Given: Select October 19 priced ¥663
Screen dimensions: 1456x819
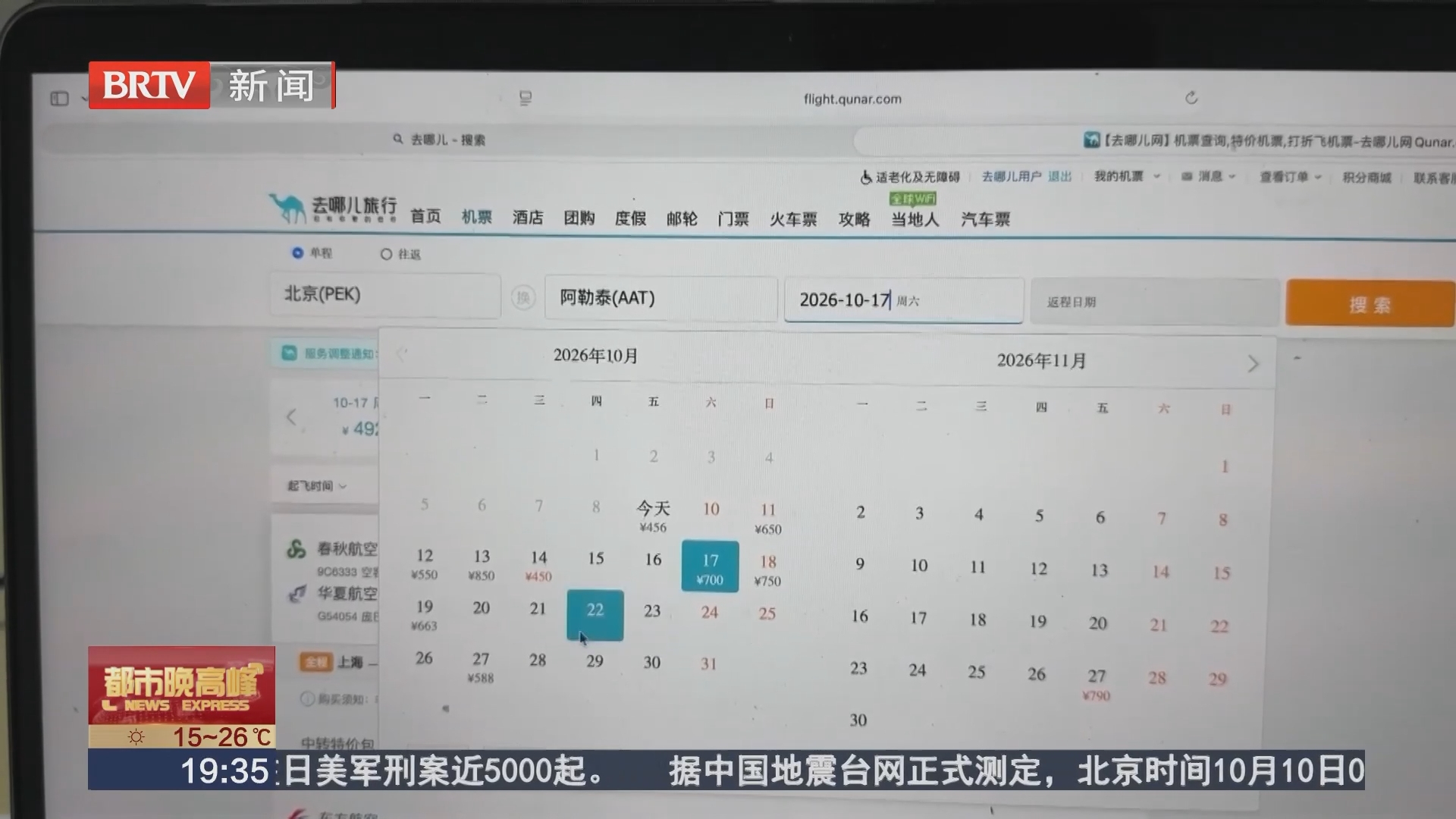Looking at the screenshot, I should pos(424,615).
